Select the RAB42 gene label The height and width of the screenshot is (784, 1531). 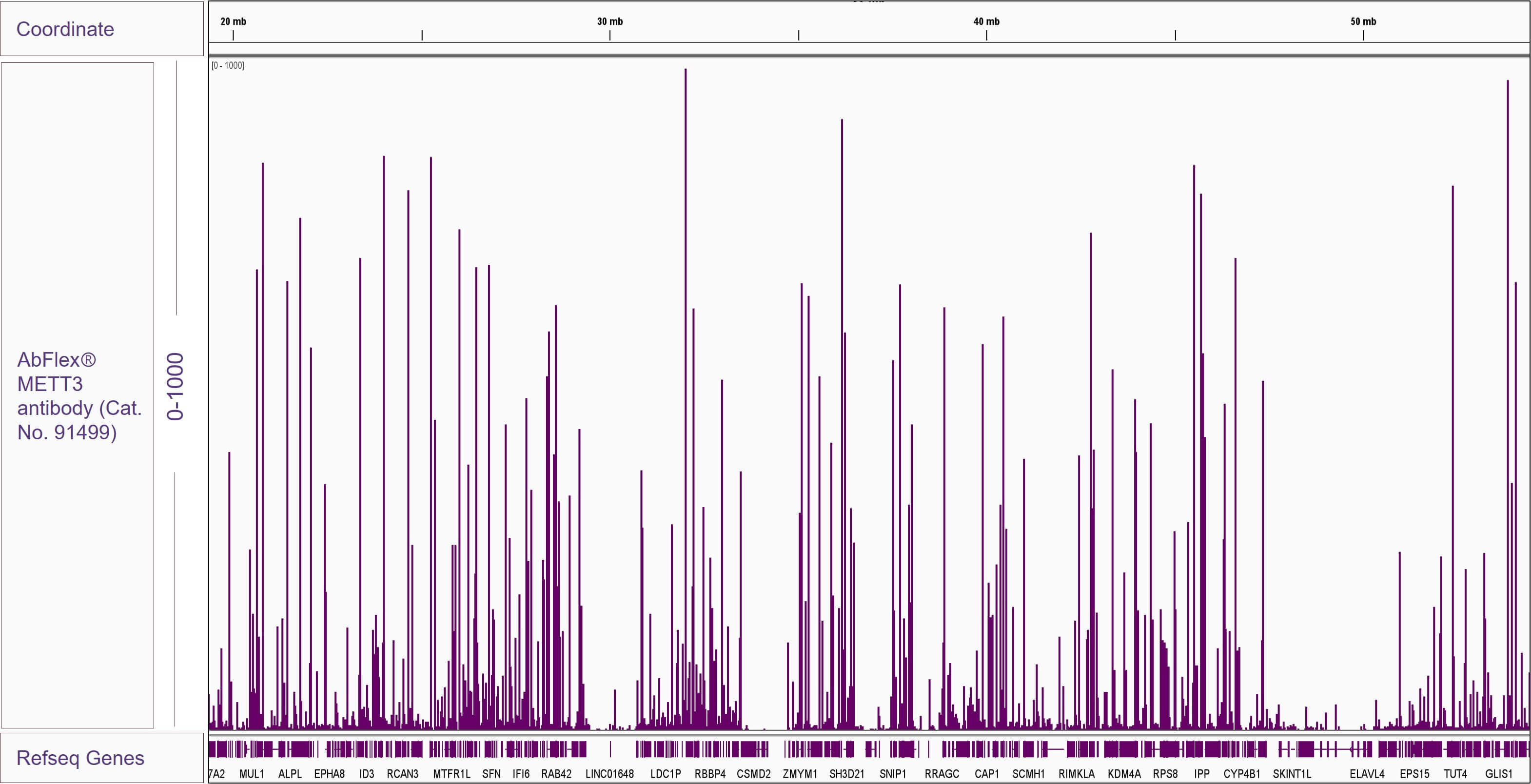coord(556,774)
